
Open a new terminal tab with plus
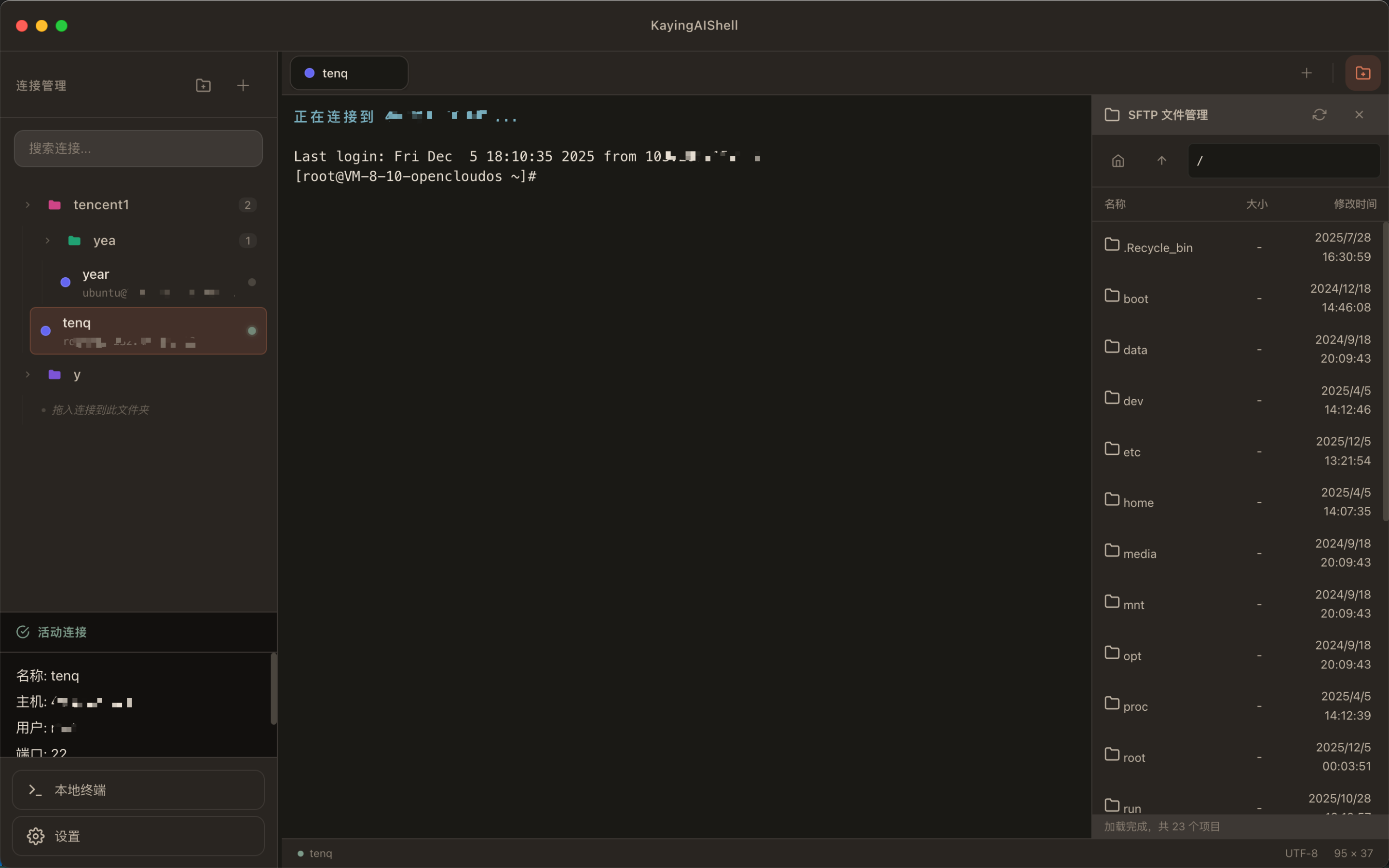1307,73
